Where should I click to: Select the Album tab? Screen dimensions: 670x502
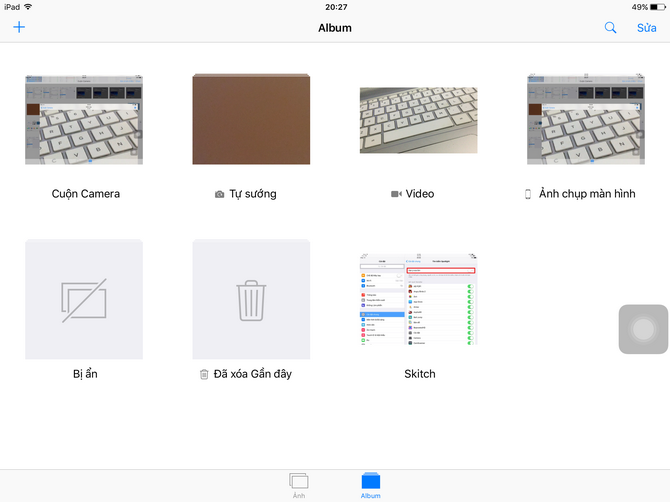coord(371,484)
